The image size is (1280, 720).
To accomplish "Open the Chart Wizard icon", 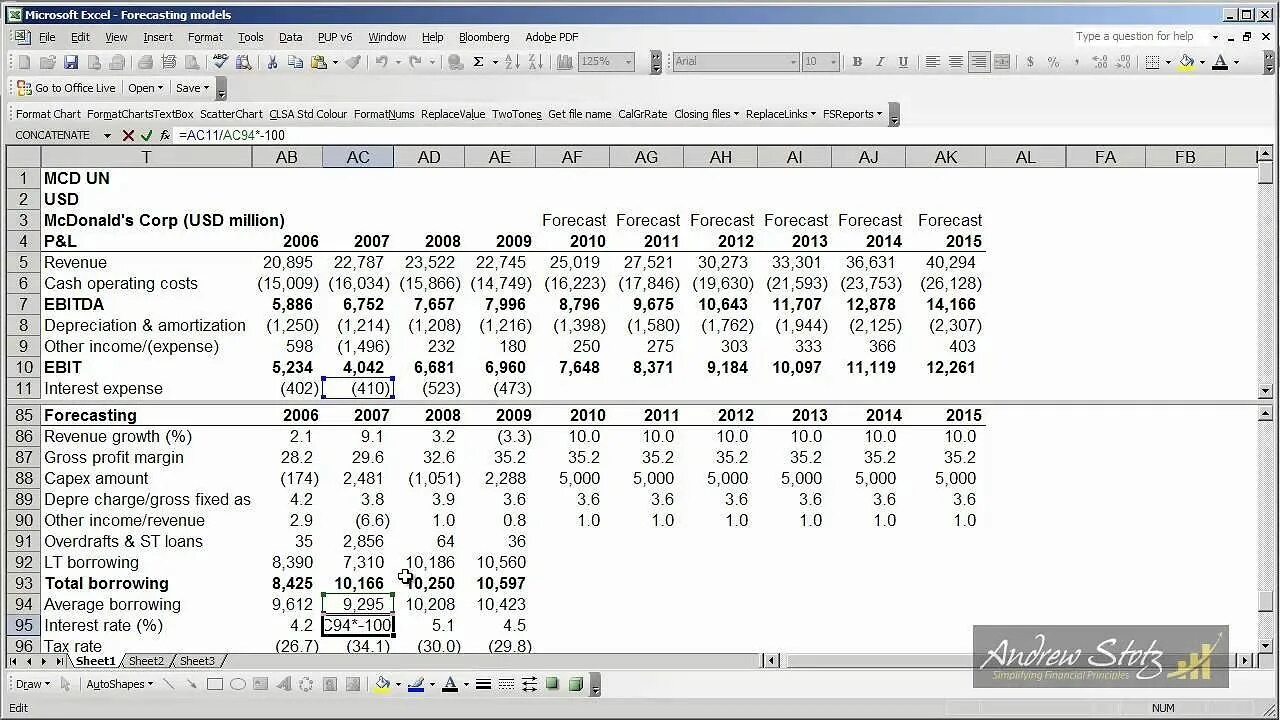I will click(x=564, y=62).
